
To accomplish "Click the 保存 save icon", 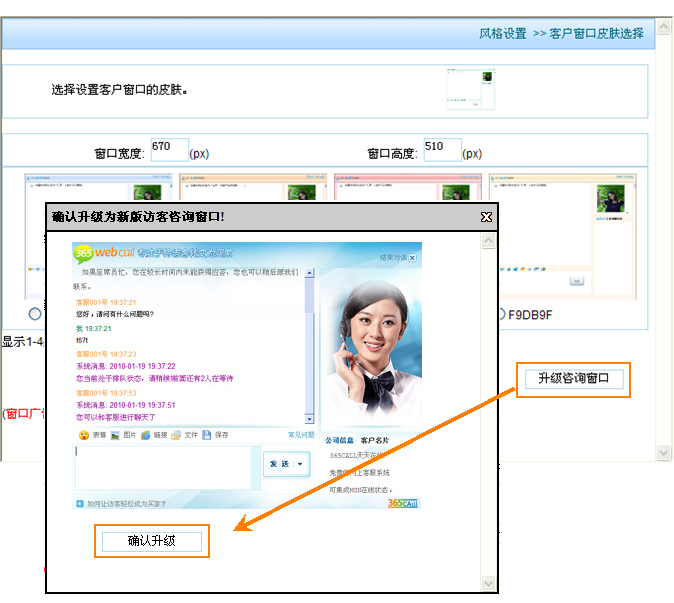I will tap(207, 435).
